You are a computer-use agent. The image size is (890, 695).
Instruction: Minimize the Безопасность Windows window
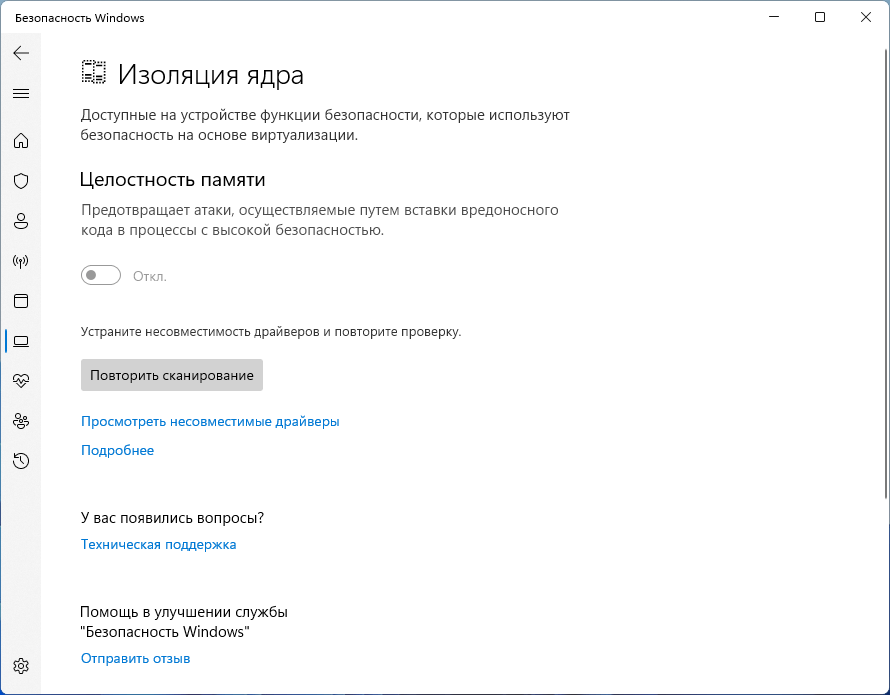point(774,18)
